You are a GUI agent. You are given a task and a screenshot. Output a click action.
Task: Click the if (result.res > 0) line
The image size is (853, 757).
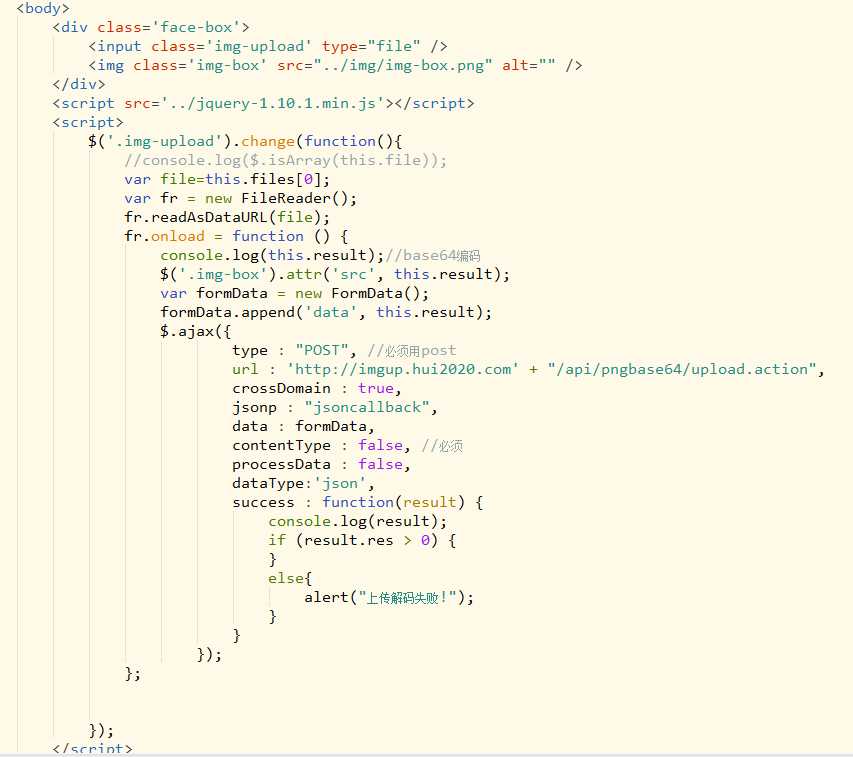(362, 540)
